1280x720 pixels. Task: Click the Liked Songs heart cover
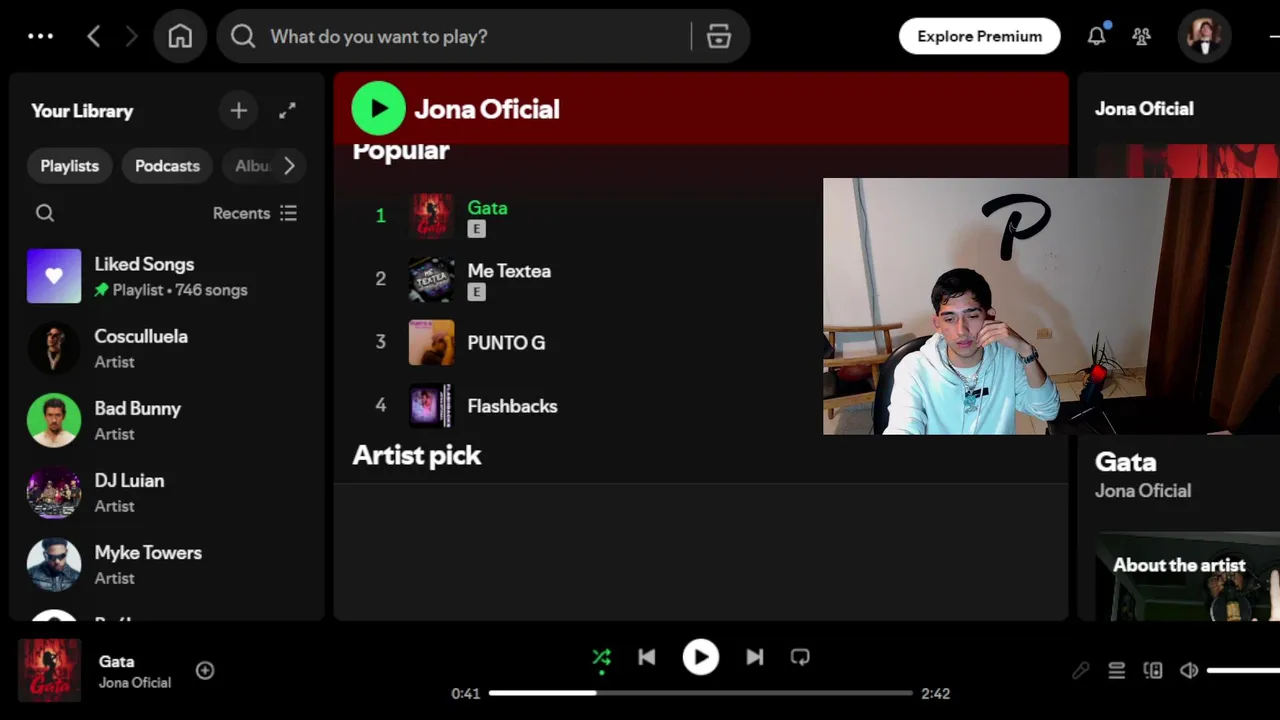click(54, 276)
